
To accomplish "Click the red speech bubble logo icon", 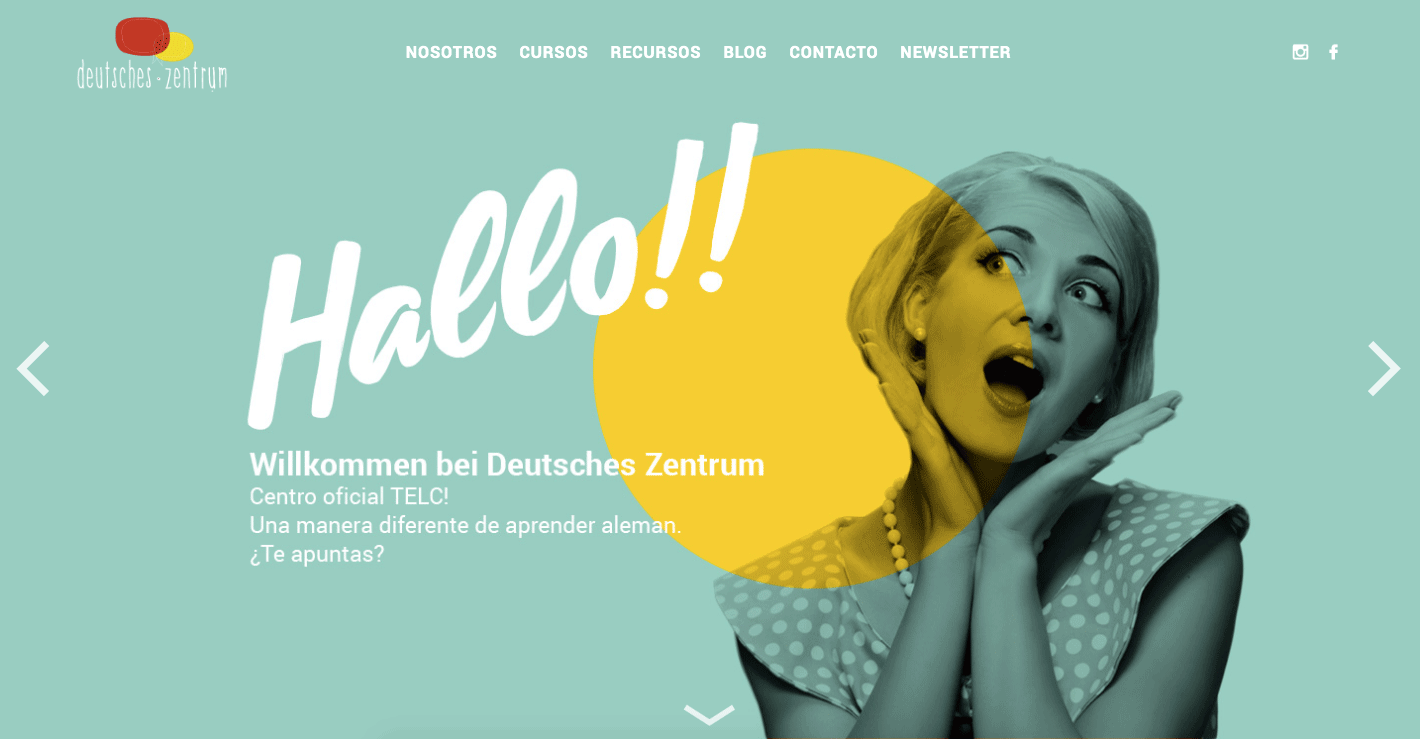I will [x=142, y=36].
